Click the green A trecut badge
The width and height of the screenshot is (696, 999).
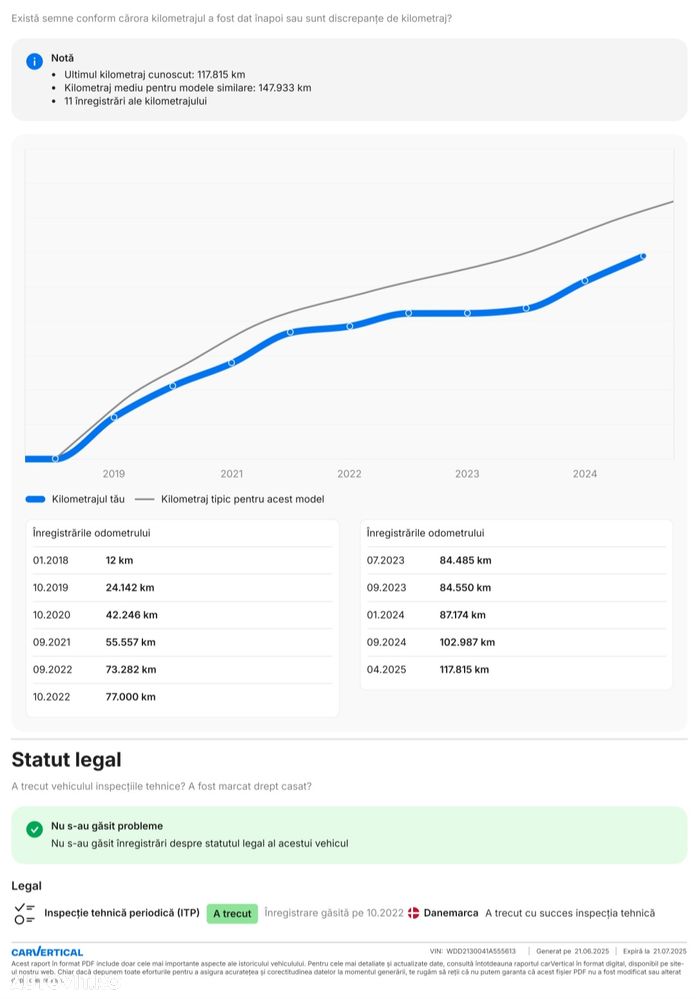tap(232, 913)
